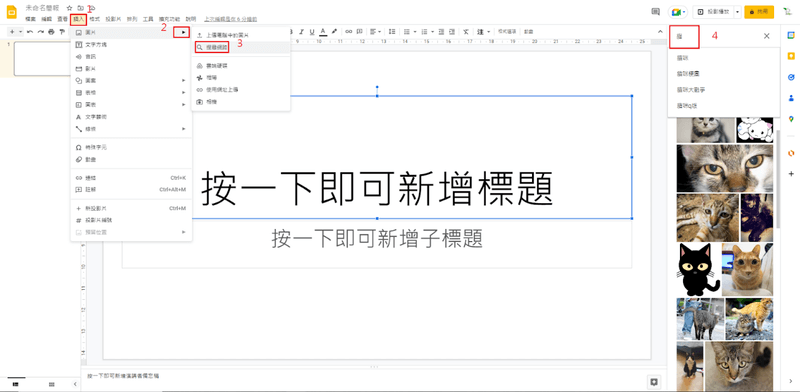
Task: Choose Word art in Insert menu
Action: pyautogui.click(x=131, y=117)
